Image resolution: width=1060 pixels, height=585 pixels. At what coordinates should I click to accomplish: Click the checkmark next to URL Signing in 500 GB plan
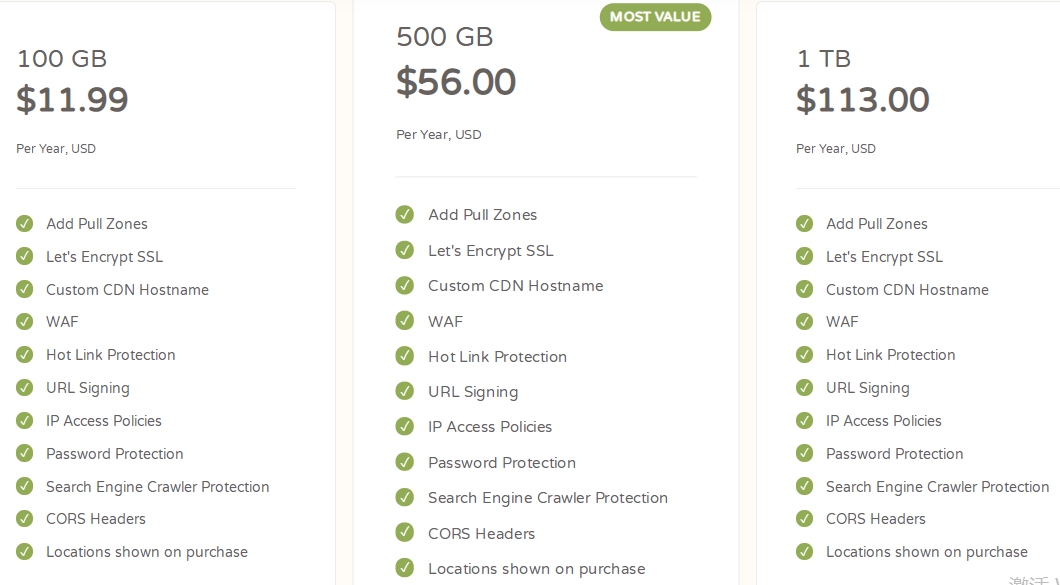405,391
